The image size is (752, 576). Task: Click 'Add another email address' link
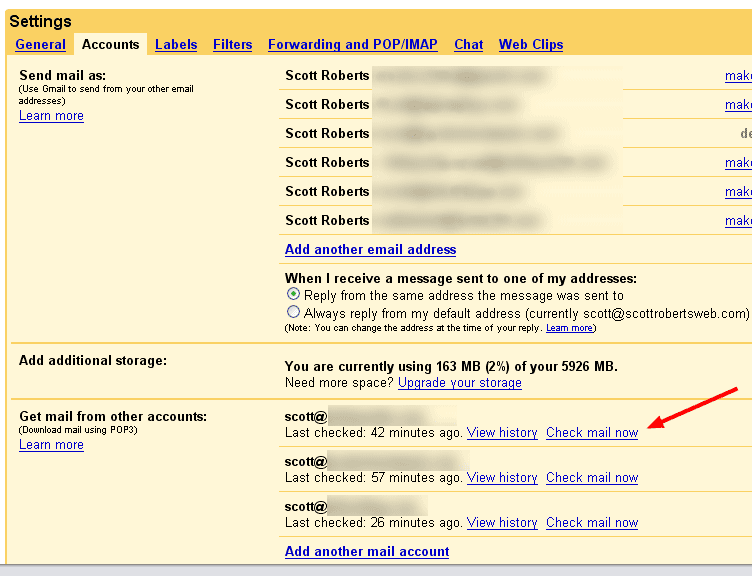point(370,249)
